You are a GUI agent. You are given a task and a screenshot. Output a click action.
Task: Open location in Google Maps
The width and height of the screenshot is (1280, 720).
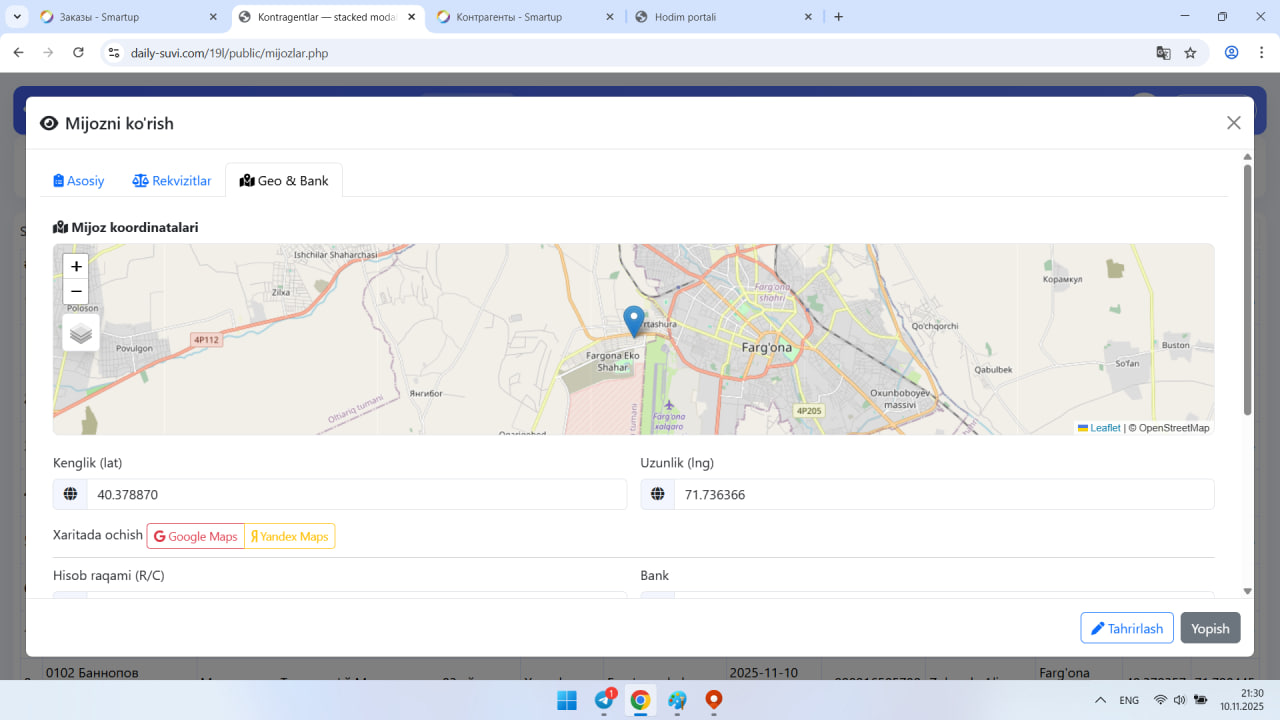coord(196,537)
